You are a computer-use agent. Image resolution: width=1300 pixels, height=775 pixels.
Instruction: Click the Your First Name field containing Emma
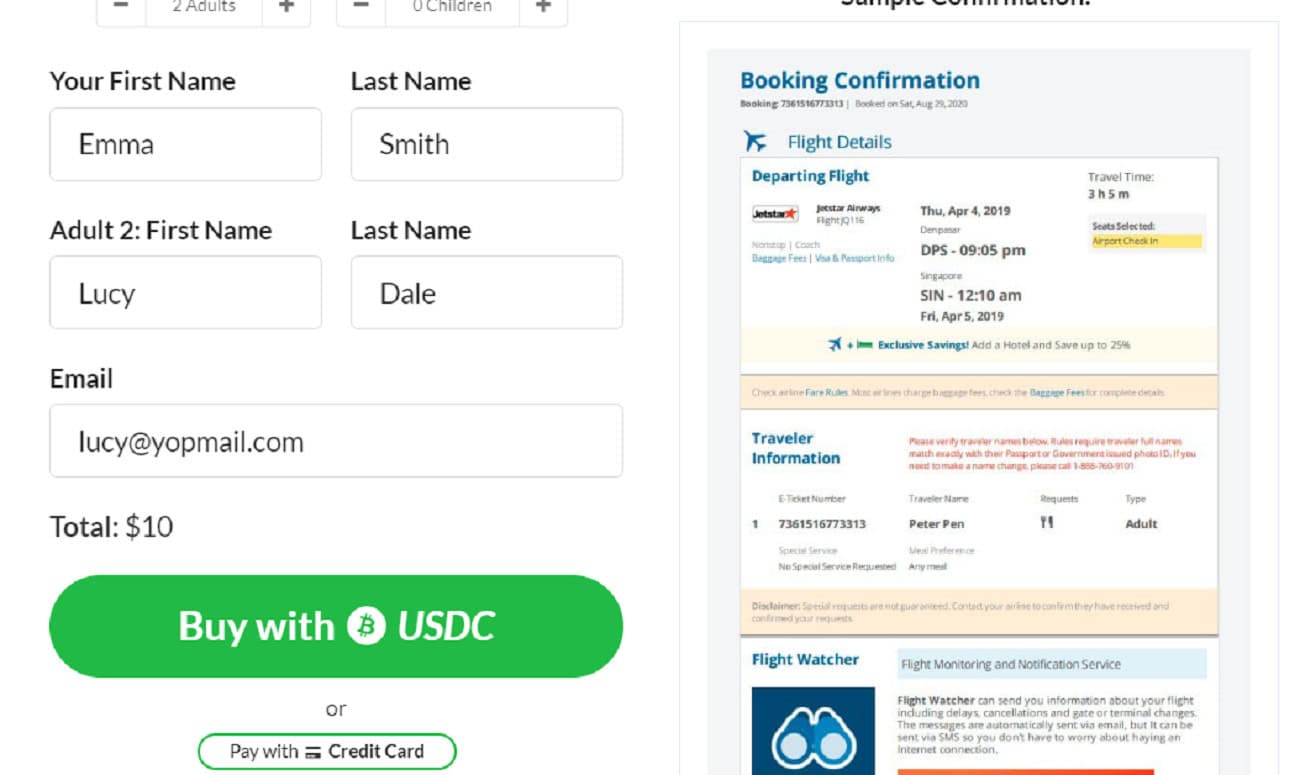coord(186,144)
